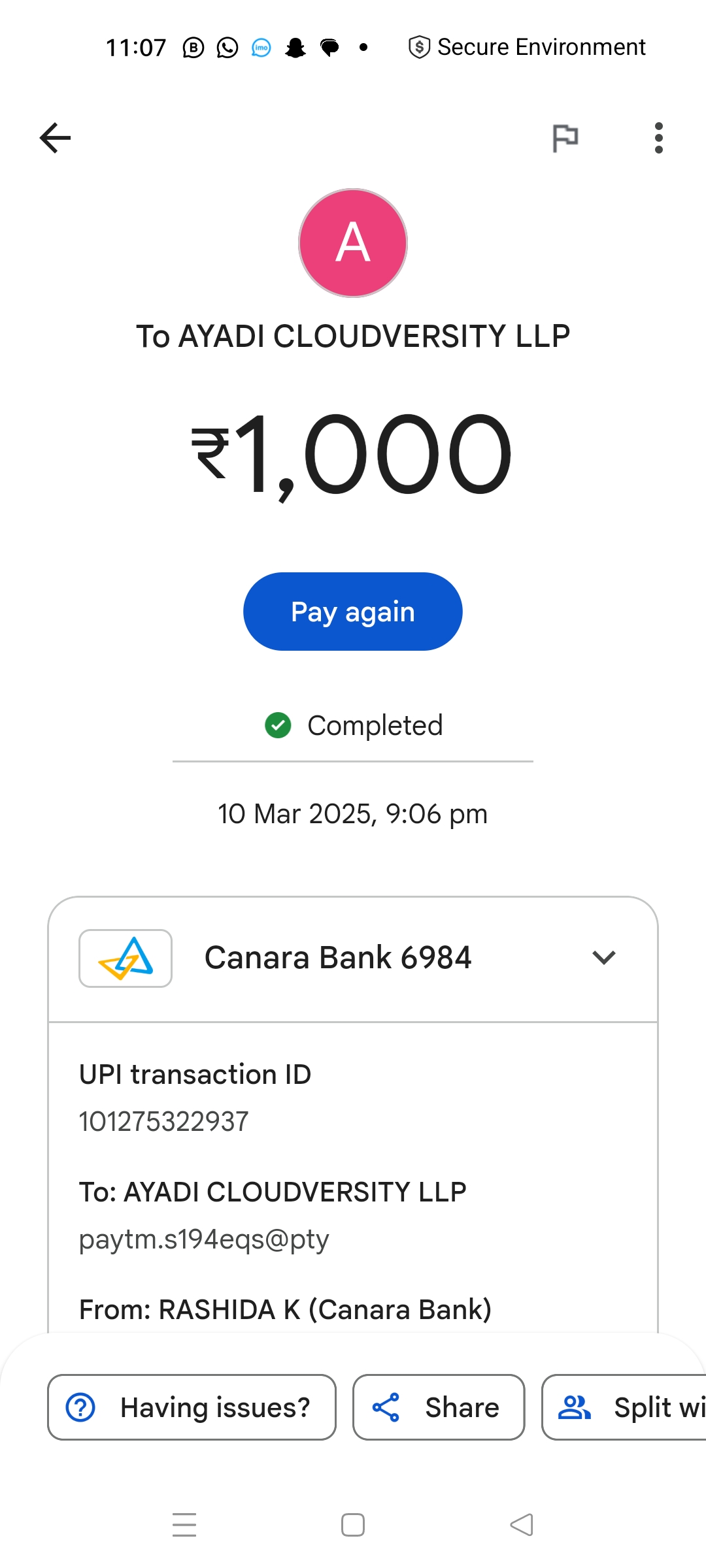Expand the Canara Bank 6984 chevron
The height and width of the screenshot is (1568, 706).
(603, 958)
